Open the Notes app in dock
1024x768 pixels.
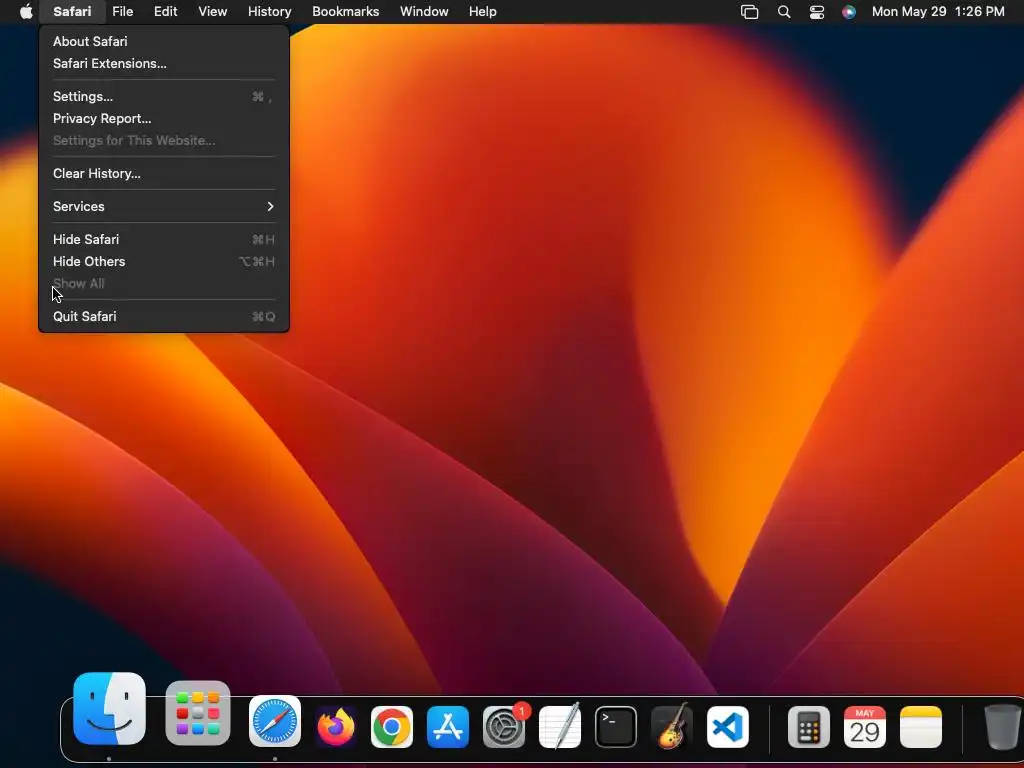[x=921, y=726]
